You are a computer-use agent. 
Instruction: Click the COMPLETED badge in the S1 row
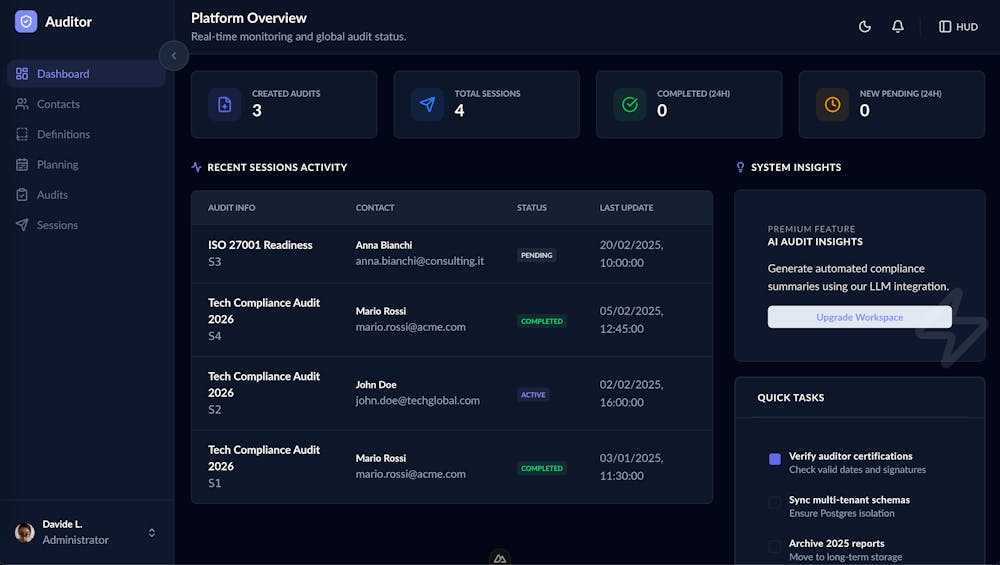pyautogui.click(x=541, y=468)
